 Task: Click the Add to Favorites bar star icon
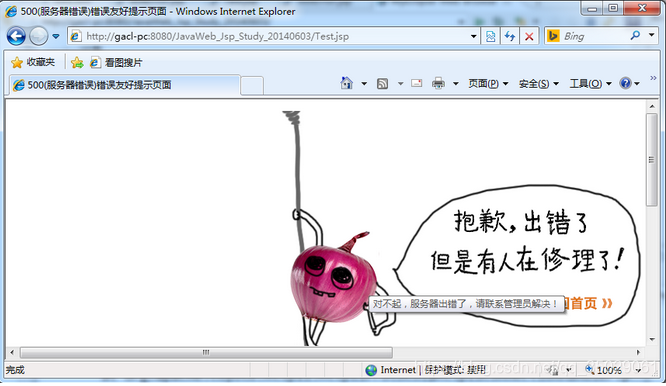[77, 63]
